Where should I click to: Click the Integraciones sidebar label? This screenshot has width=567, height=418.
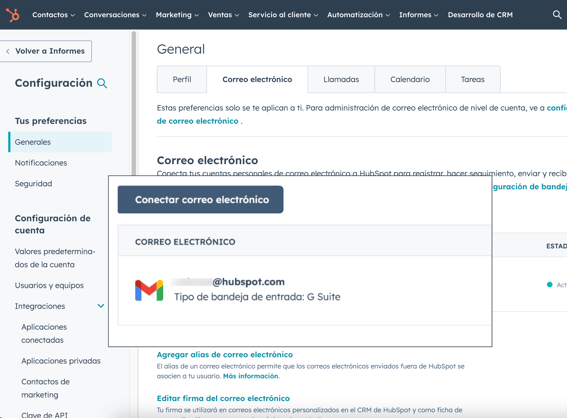click(x=40, y=306)
